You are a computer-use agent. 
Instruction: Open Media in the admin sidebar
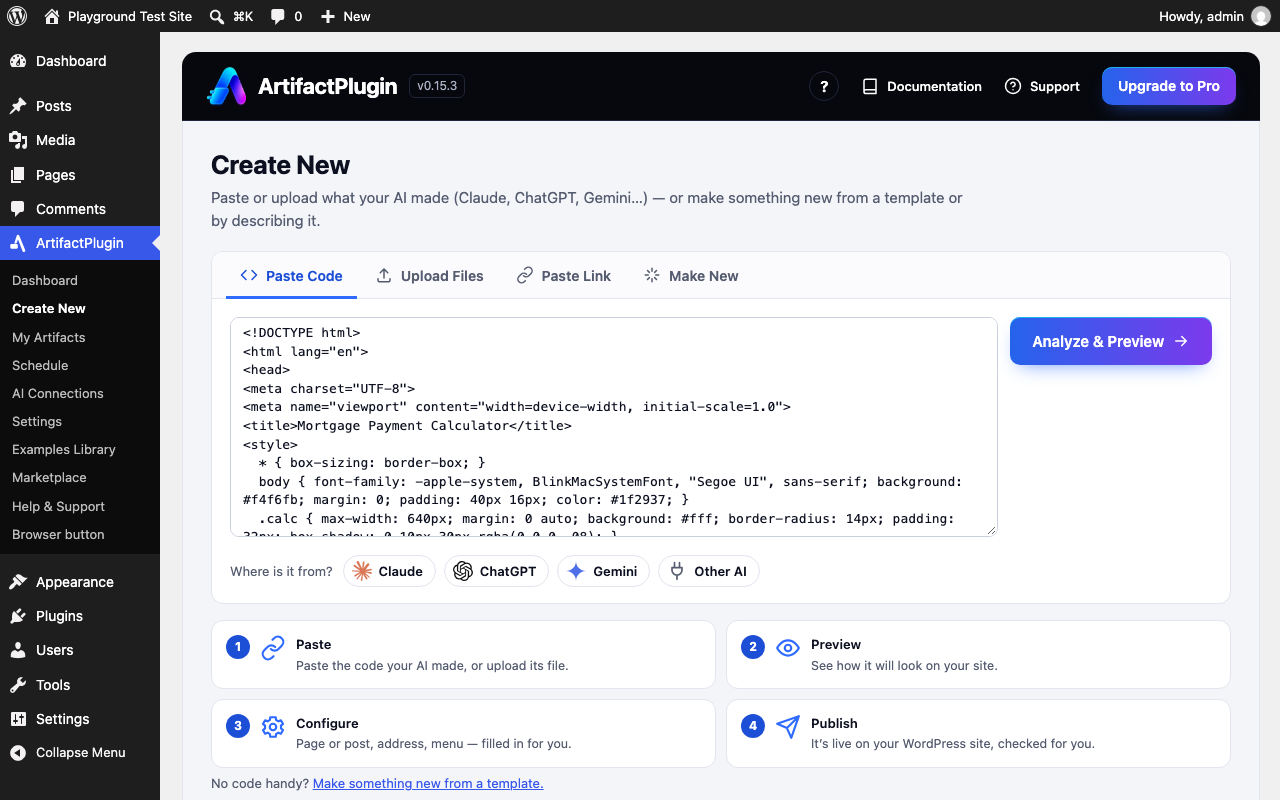pyautogui.click(x=80, y=140)
